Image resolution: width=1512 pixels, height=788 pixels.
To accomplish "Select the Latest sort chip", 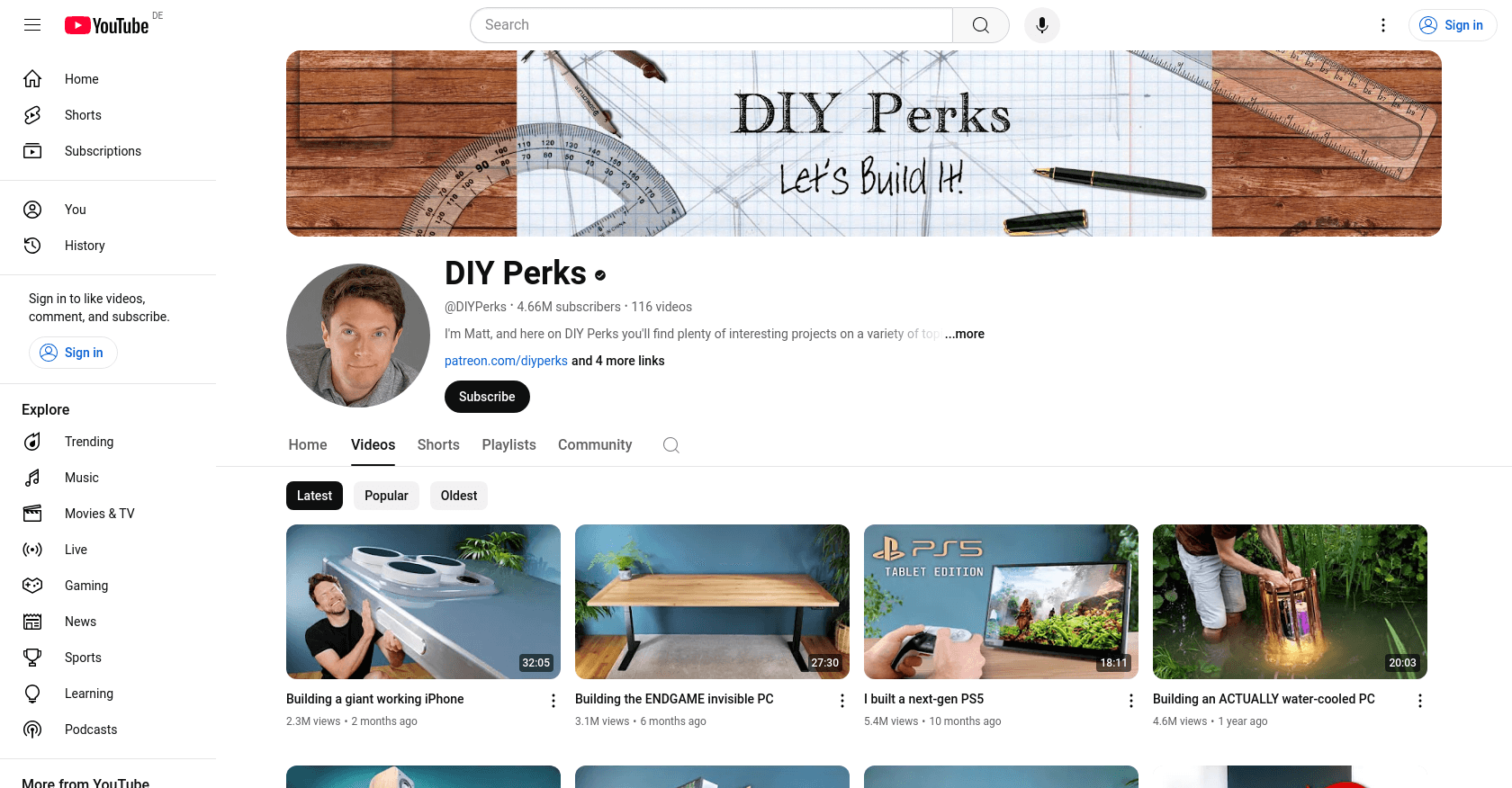I will [x=314, y=496].
